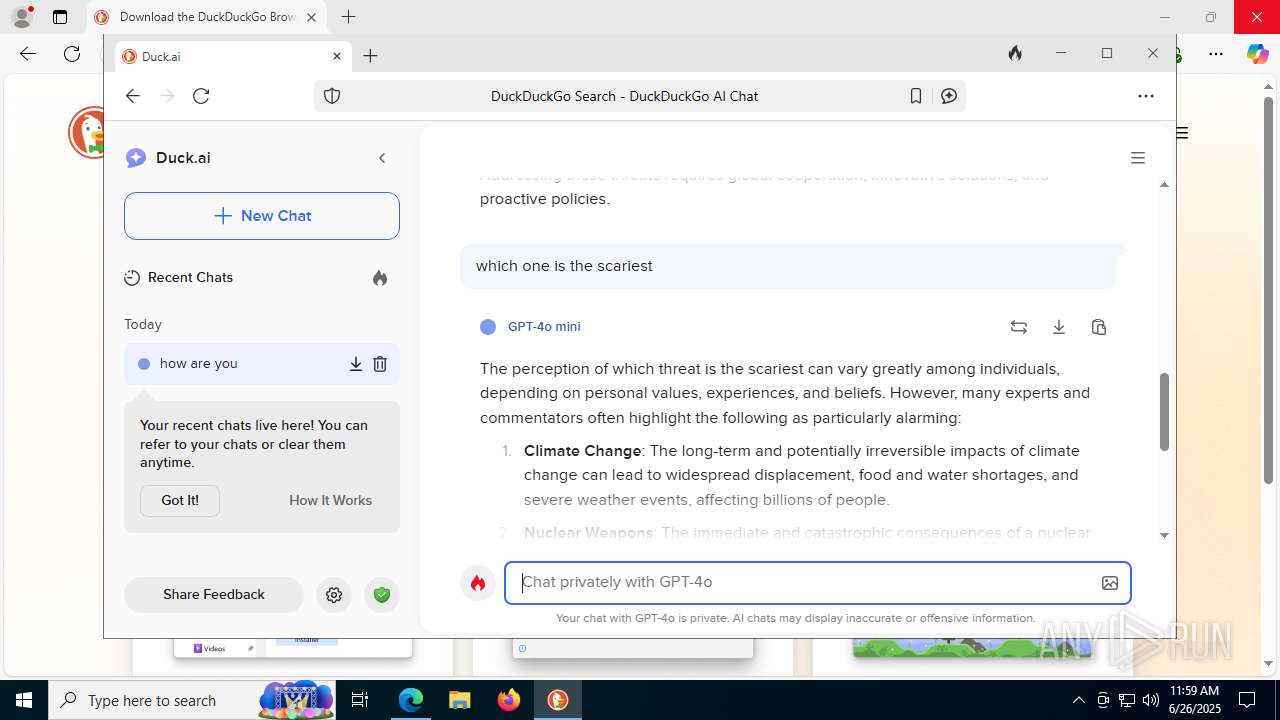Open the chat hamburger menu
1280x720 pixels.
1137,158
